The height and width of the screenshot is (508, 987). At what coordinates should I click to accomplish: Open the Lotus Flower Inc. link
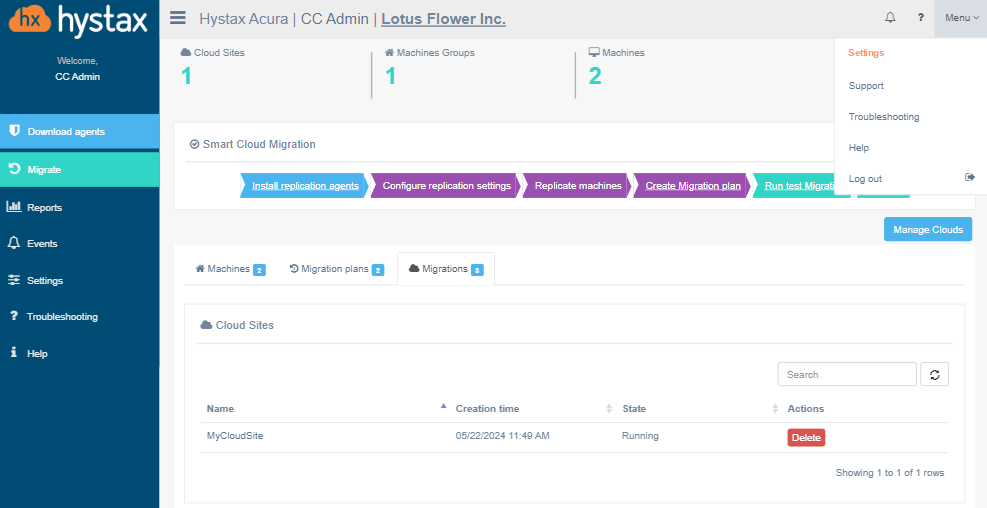click(443, 19)
